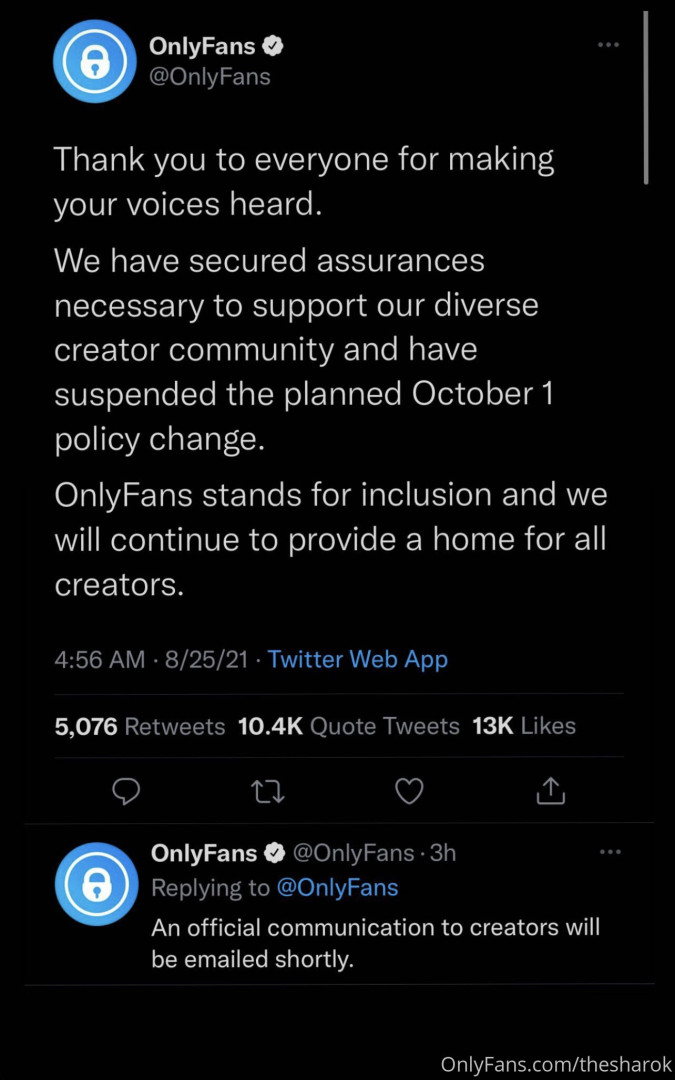Click the OnlyFans avatar on the reply
Viewport: 675px width, 1080px height.
click(x=96, y=884)
